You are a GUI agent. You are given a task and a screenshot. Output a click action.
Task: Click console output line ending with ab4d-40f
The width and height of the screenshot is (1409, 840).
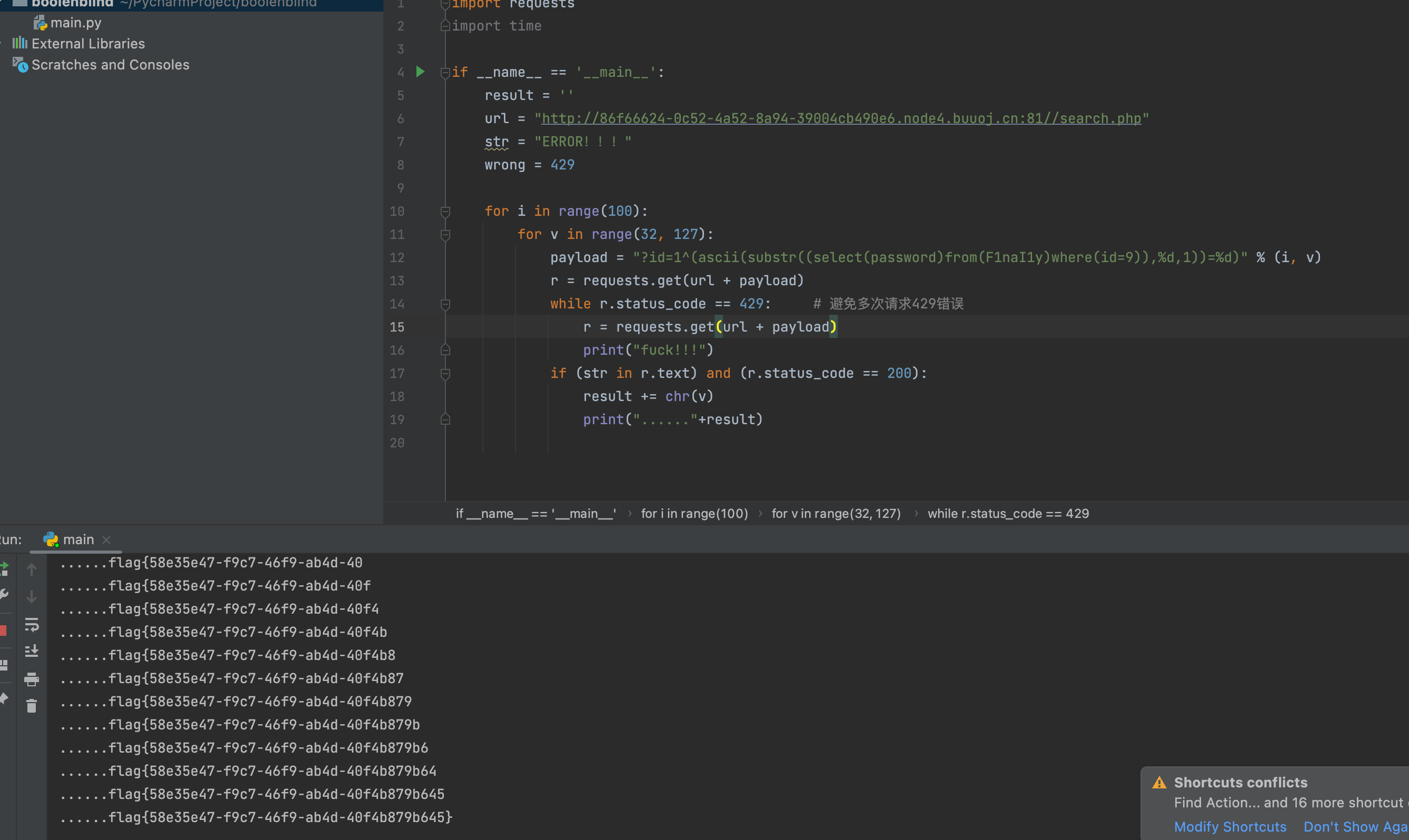click(215, 585)
